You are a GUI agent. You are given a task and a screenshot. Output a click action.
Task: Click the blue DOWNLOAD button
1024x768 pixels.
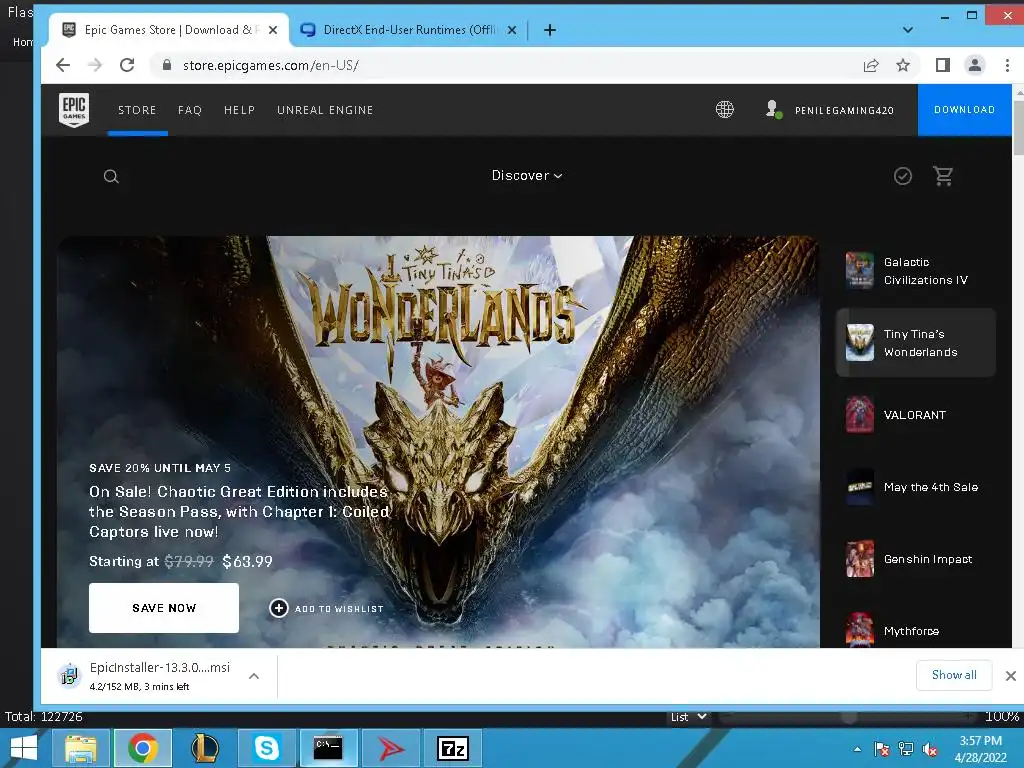pos(965,110)
